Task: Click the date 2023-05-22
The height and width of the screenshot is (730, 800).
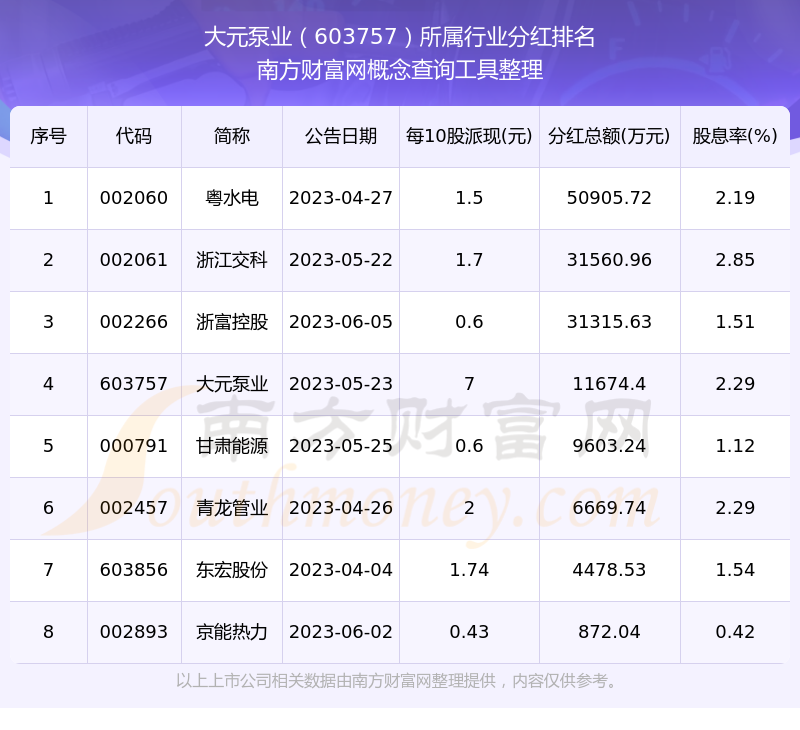Action: [341, 260]
